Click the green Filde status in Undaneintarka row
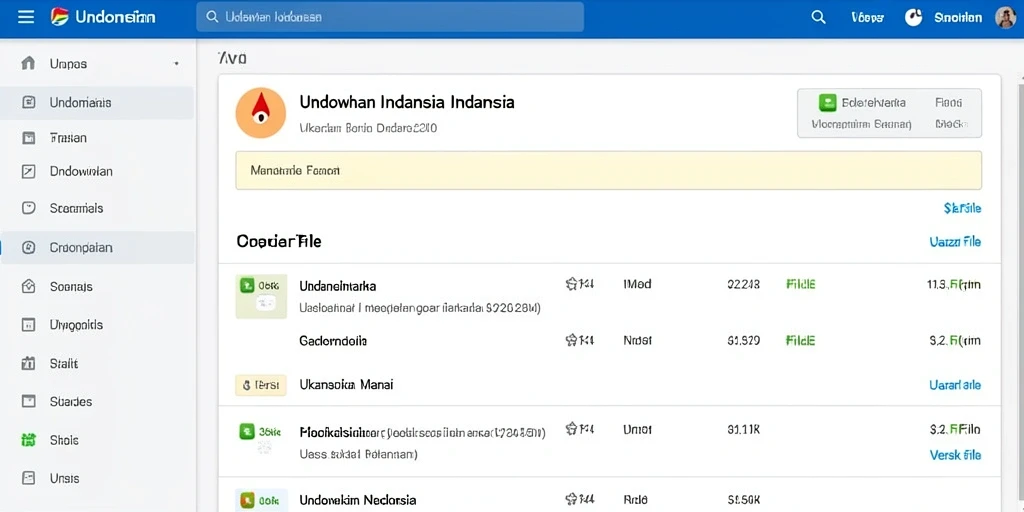1024x512 pixels. coord(801,284)
